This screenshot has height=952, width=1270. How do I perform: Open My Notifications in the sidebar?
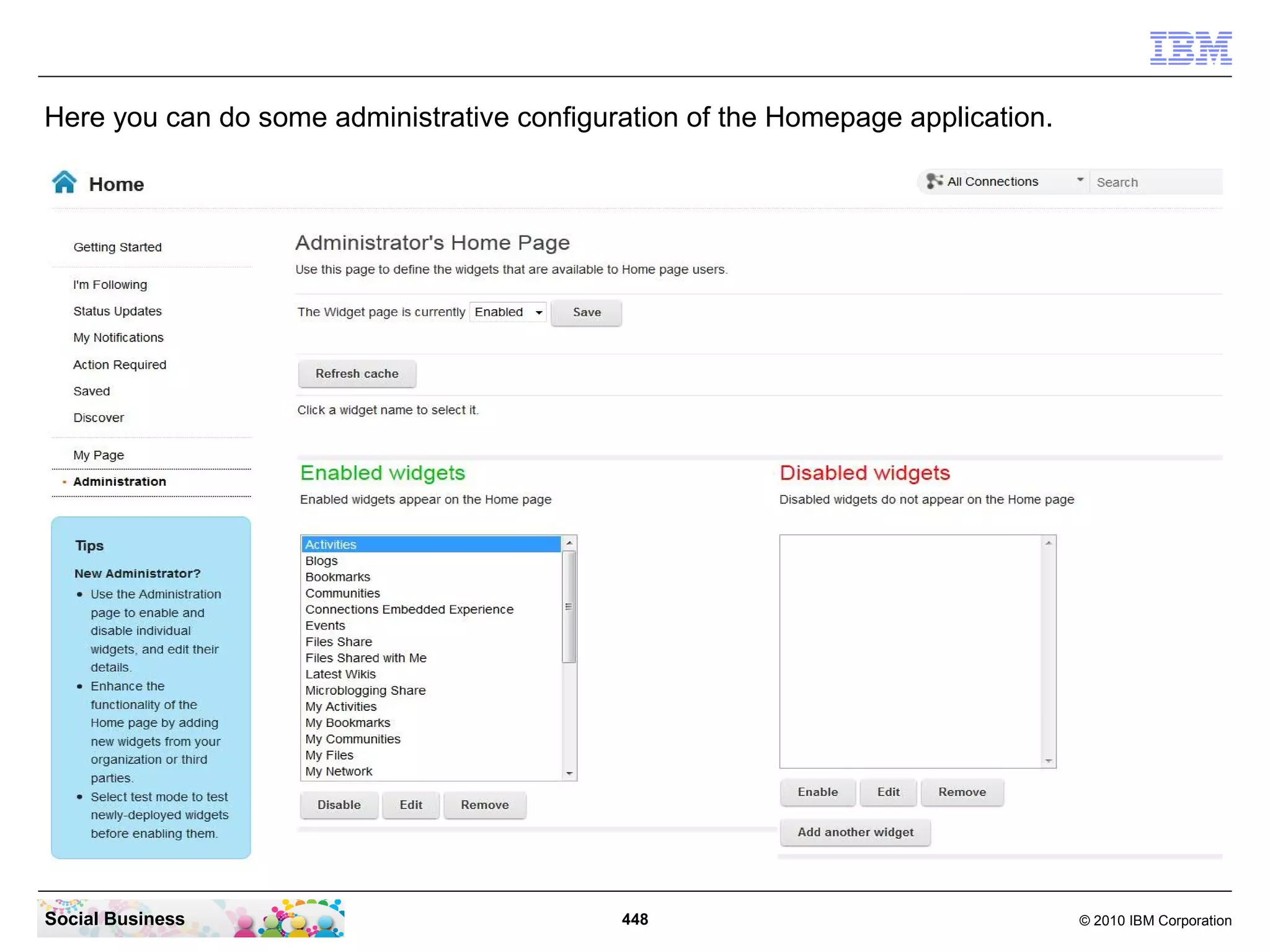point(118,338)
